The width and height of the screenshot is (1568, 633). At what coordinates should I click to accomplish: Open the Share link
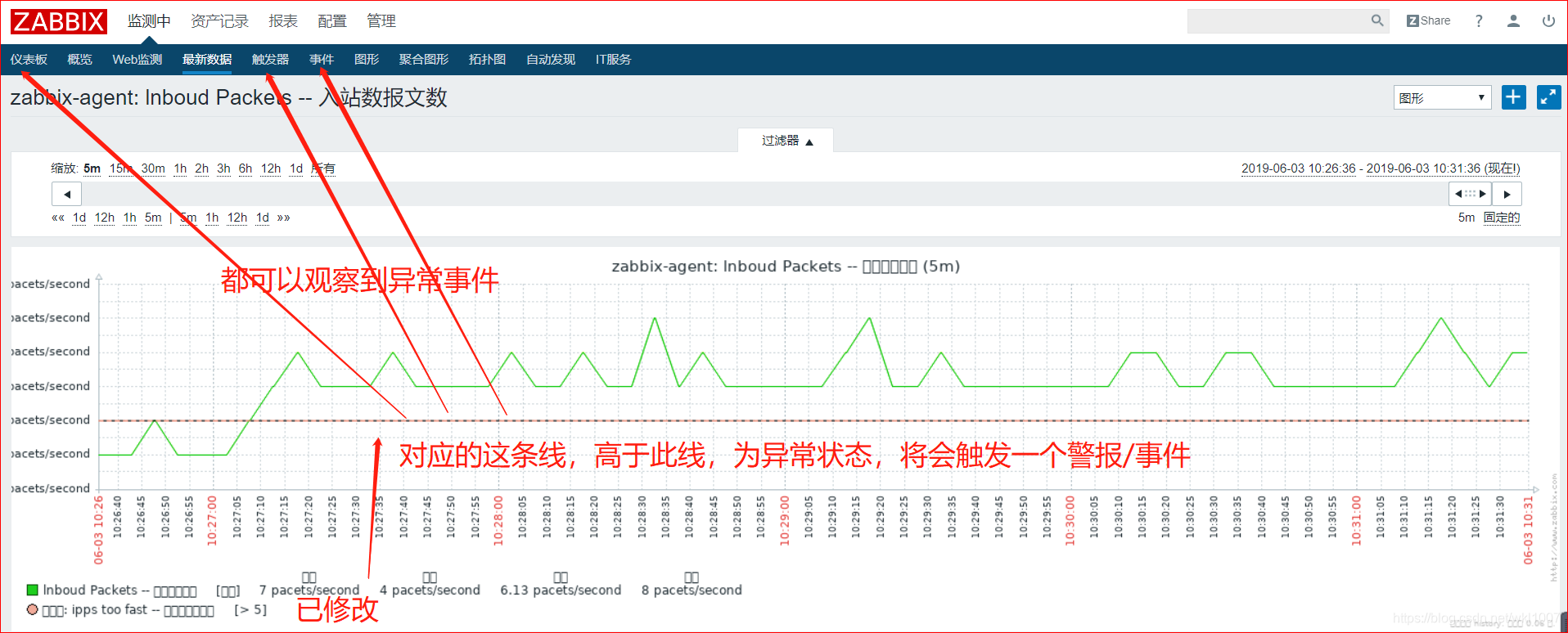pos(1428,21)
